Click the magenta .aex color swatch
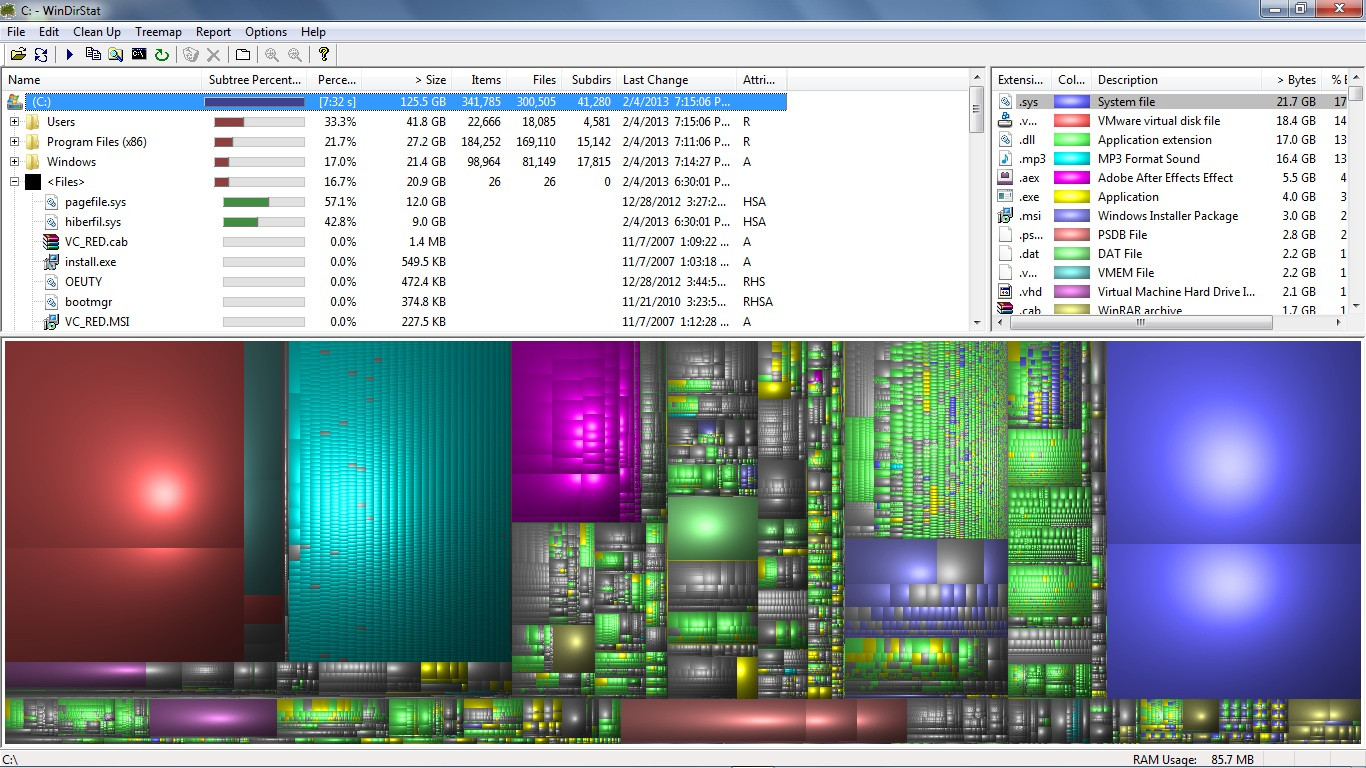This screenshot has height=768, width=1366. click(1072, 178)
